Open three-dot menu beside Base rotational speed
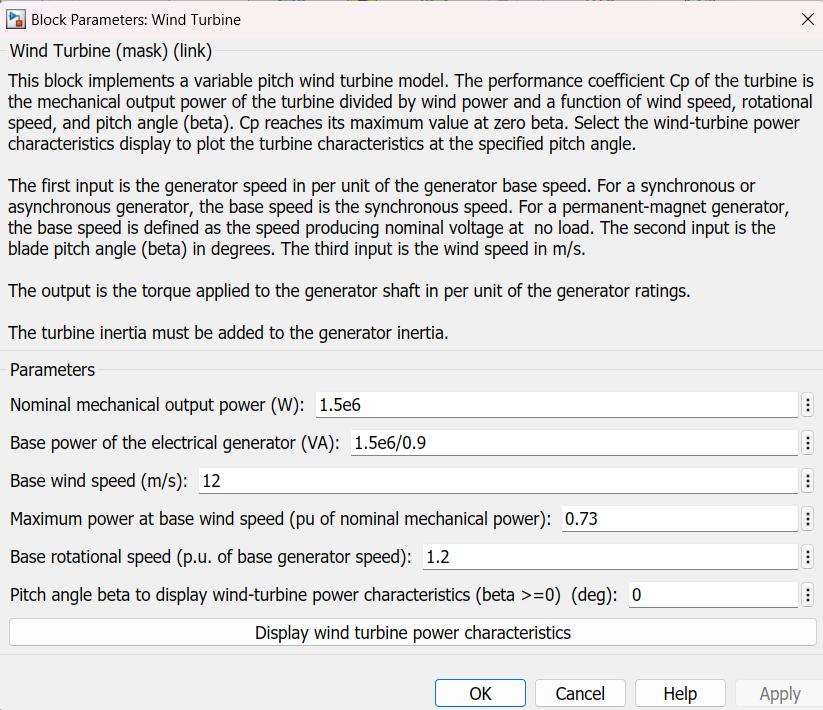Image resolution: width=823 pixels, height=710 pixels. click(x=807, y=557)
